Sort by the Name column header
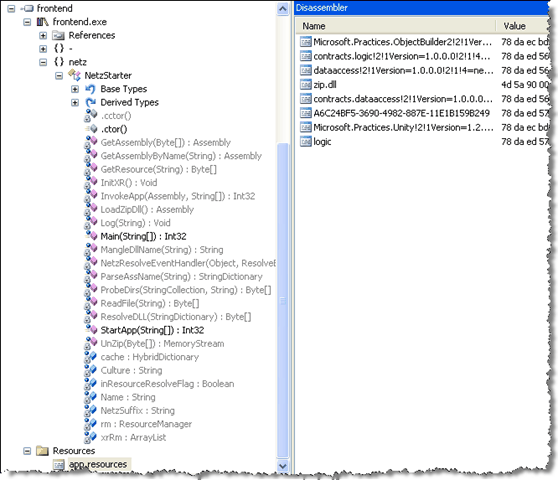Screen dimensions: 558x480 pyautogui.click(x=396, y=26)
